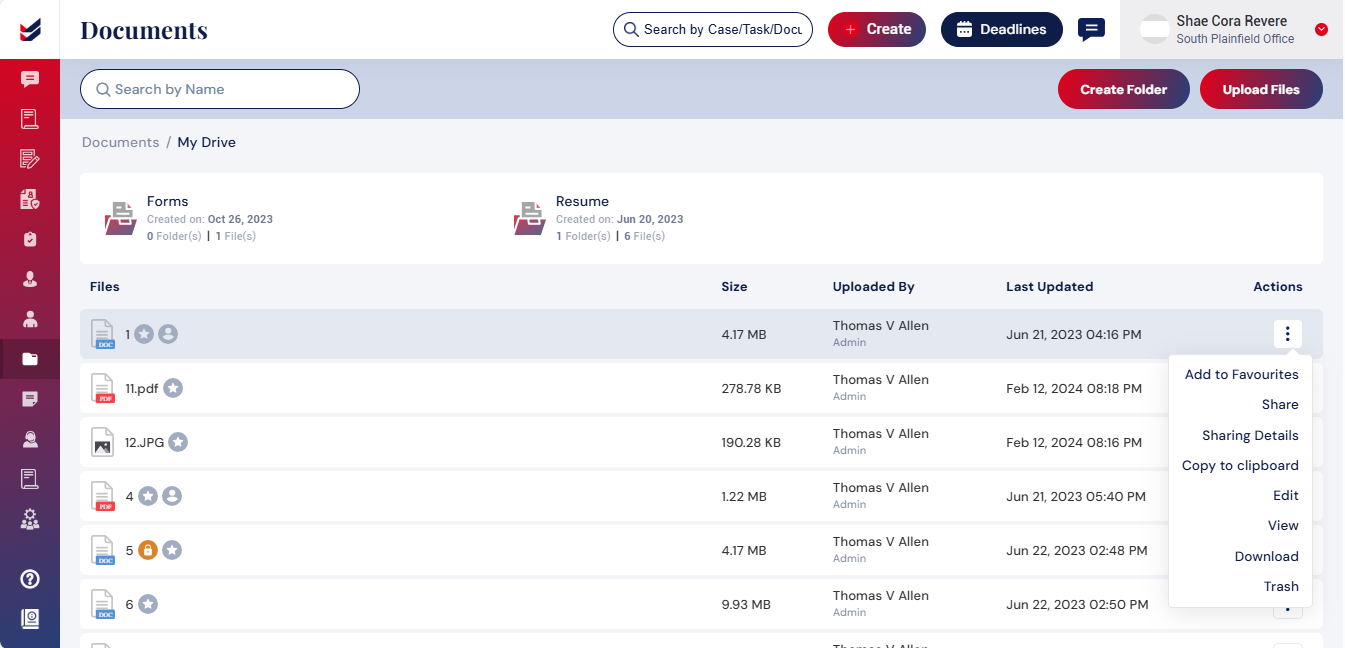The image size is (1345, 648).
Task: Click the South Plainfield Office label
Action: click(x=1235, y=39)
